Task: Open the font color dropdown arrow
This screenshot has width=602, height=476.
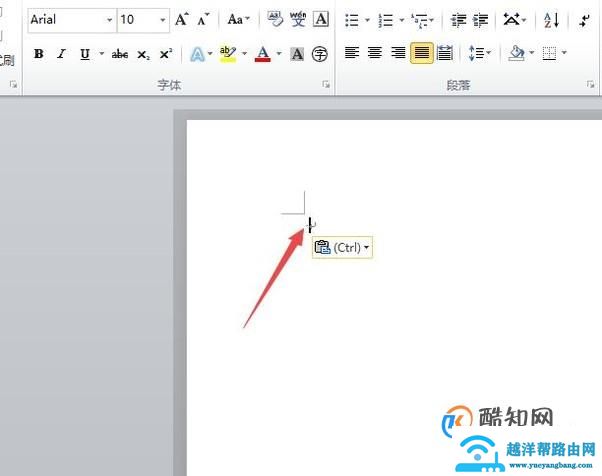Action: coord(279,53)
